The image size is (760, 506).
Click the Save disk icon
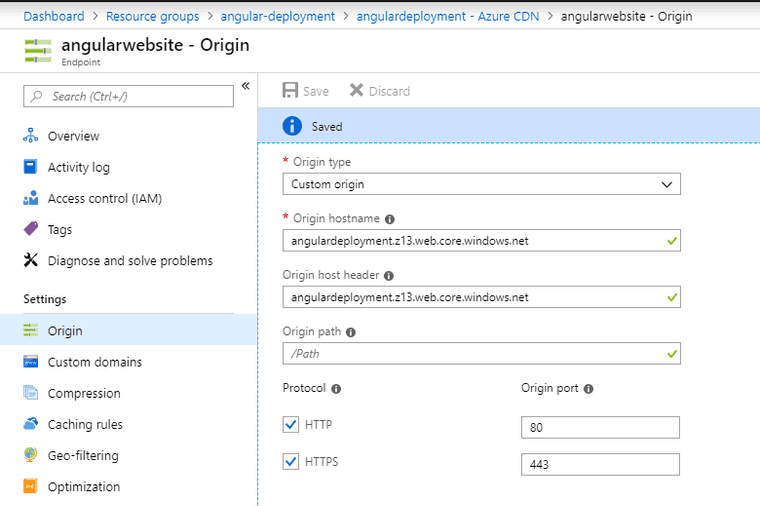point(290,91)
